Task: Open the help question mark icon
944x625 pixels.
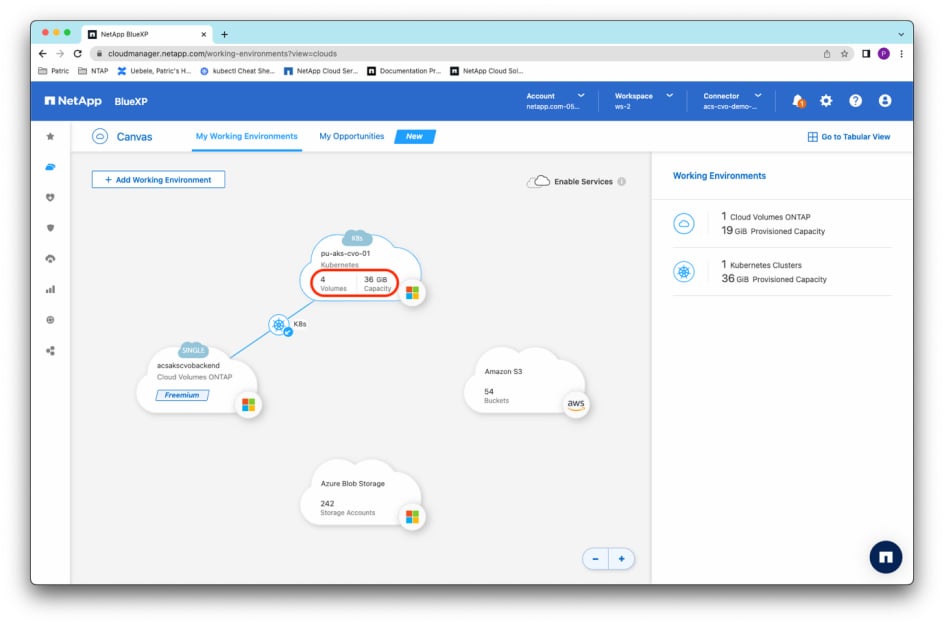Action: point(855,101)
